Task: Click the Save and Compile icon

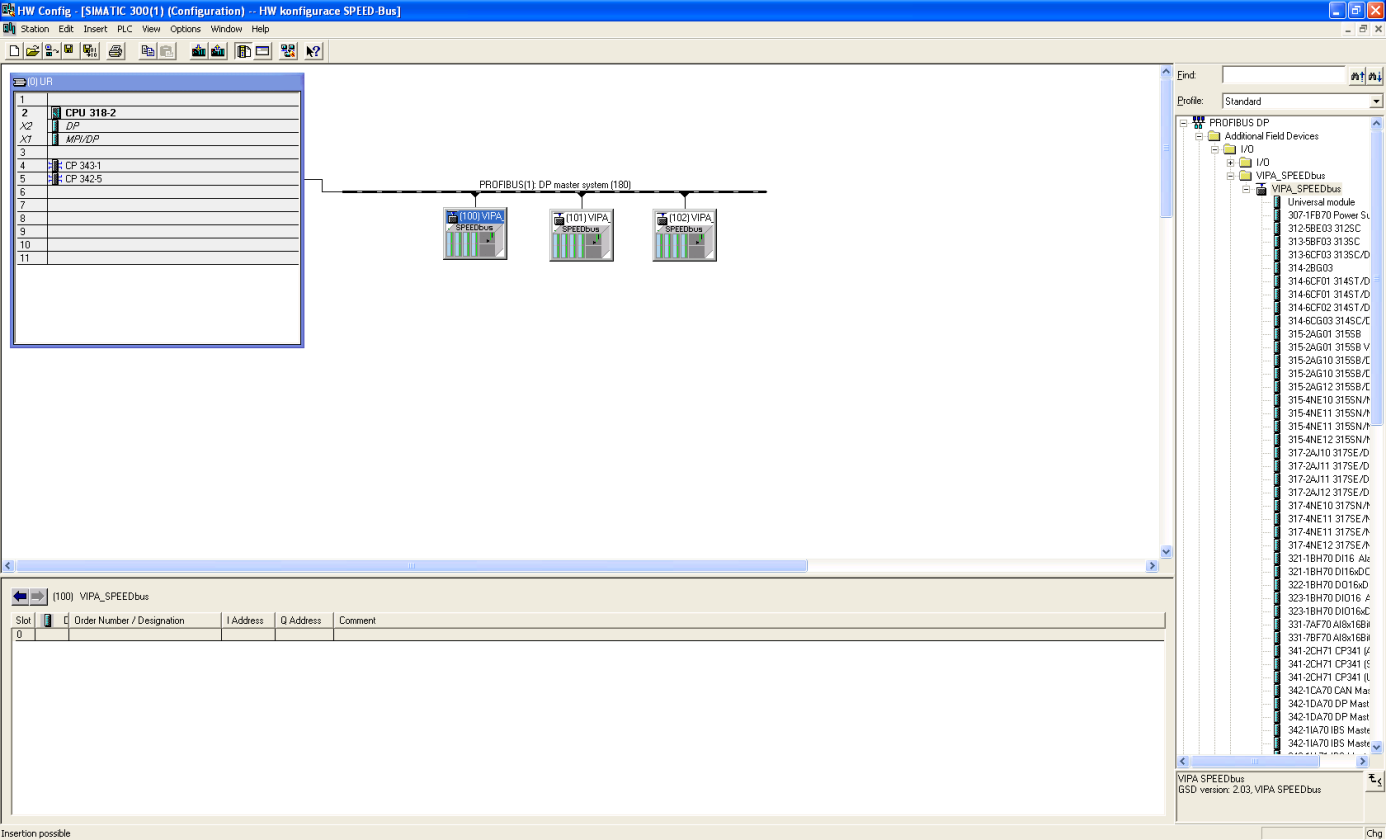Action: click(x=90, y=50)
